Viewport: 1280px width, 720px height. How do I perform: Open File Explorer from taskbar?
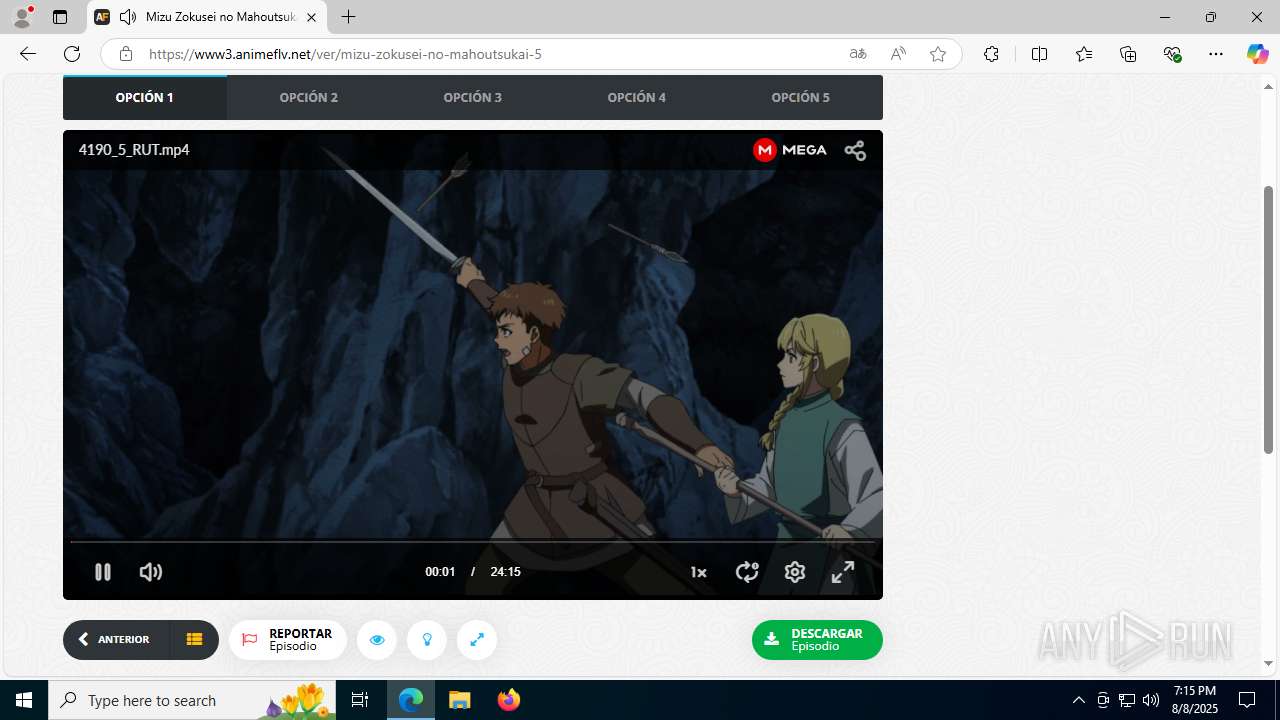coord(459,700)
